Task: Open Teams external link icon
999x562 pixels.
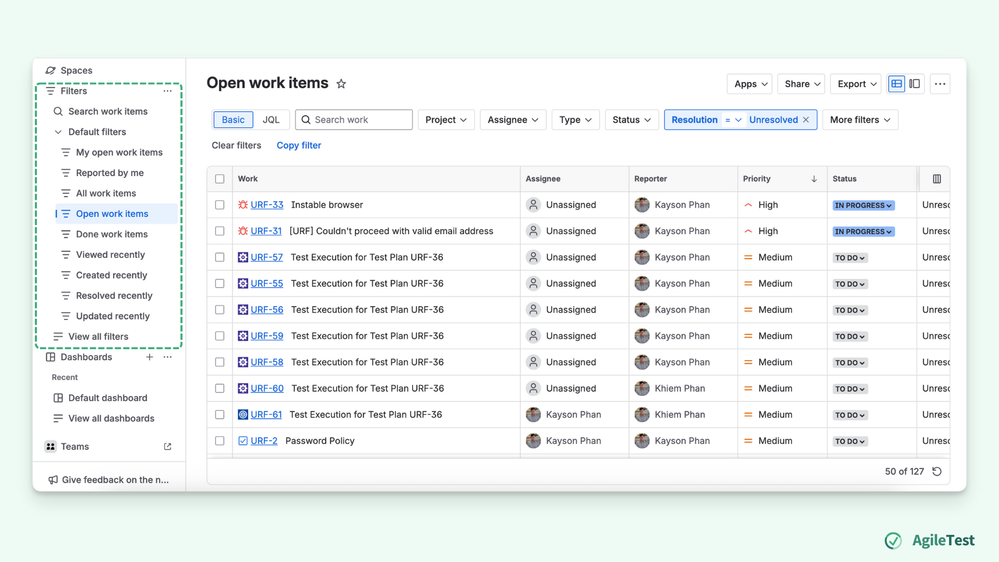Action: (168, 447)
